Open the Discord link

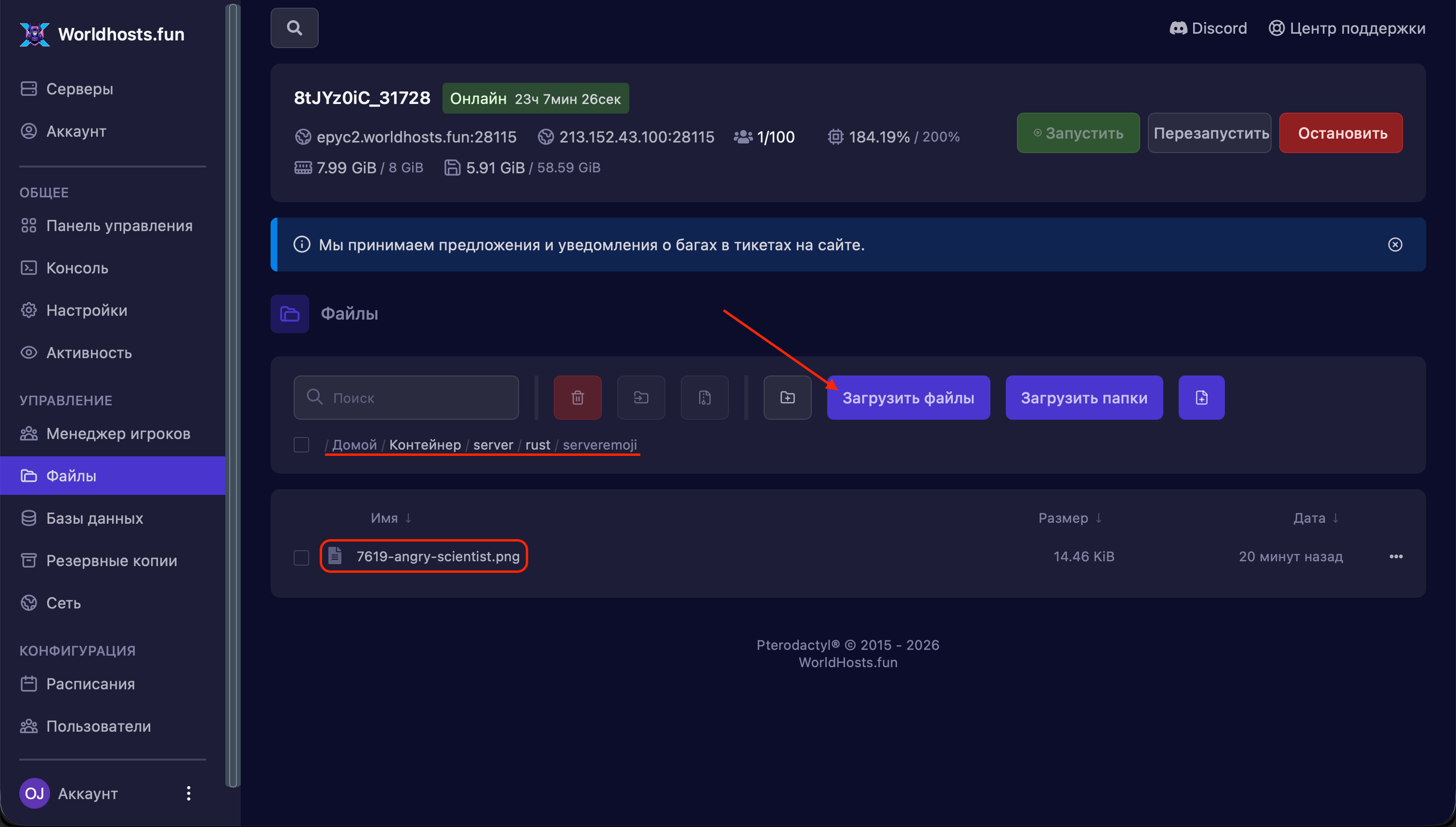(x=1208, y=28)
